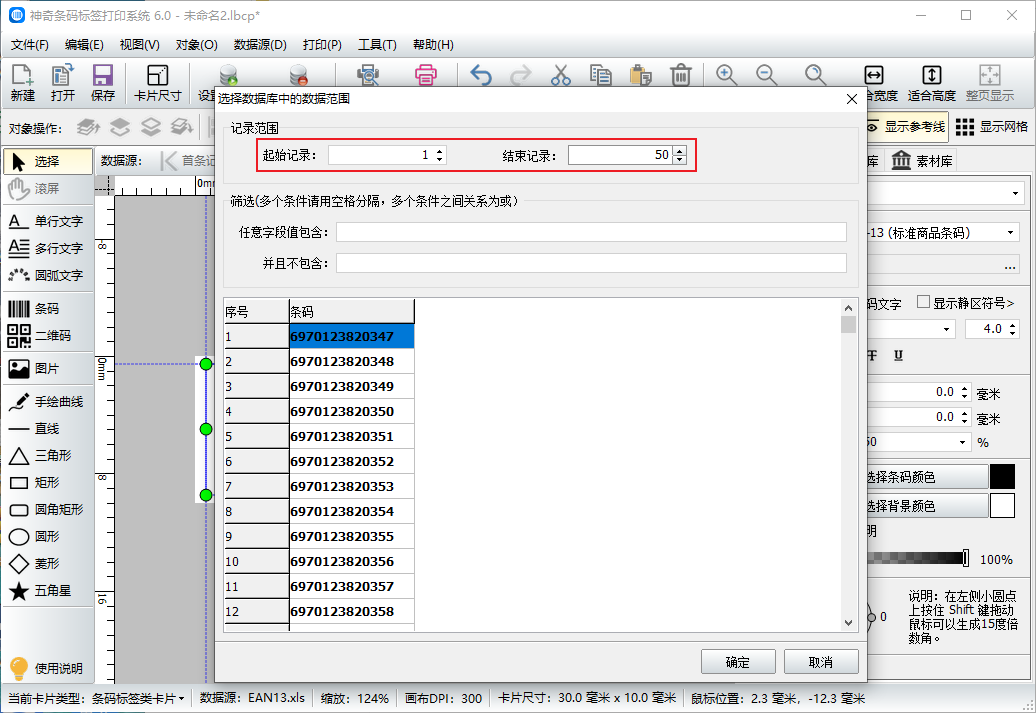The height and width of the screenshot is (713, 1036).
Task: Toggle 显示参考线 guide lines display
Action: (906, 126)
